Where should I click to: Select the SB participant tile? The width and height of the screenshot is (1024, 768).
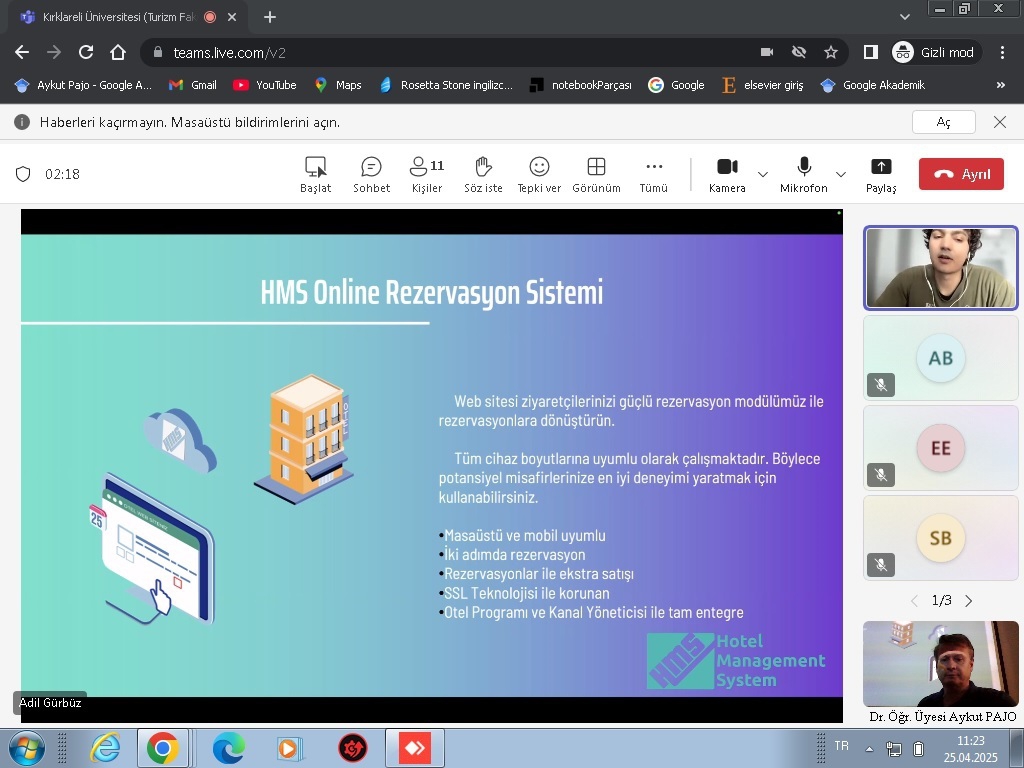(x=940, y=538)
